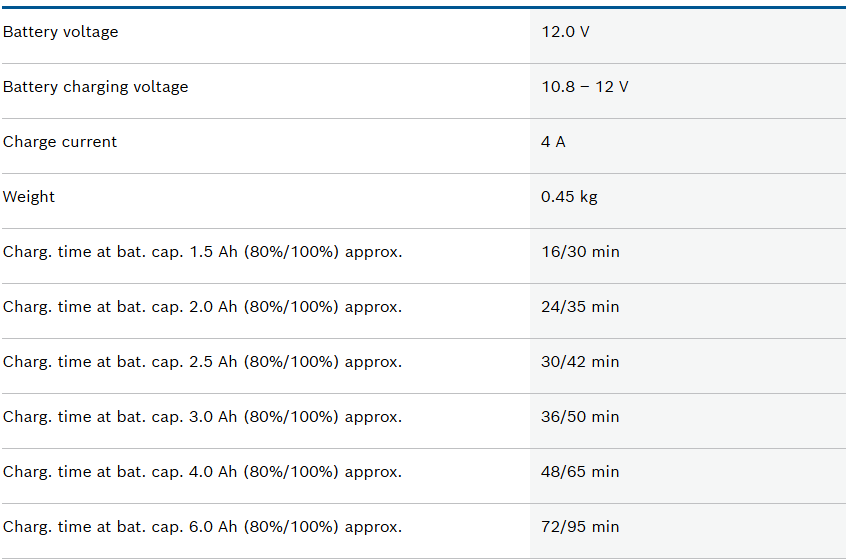
Task: Click the 1.5 Ah charging time label
Action: (x=202, y=252)
